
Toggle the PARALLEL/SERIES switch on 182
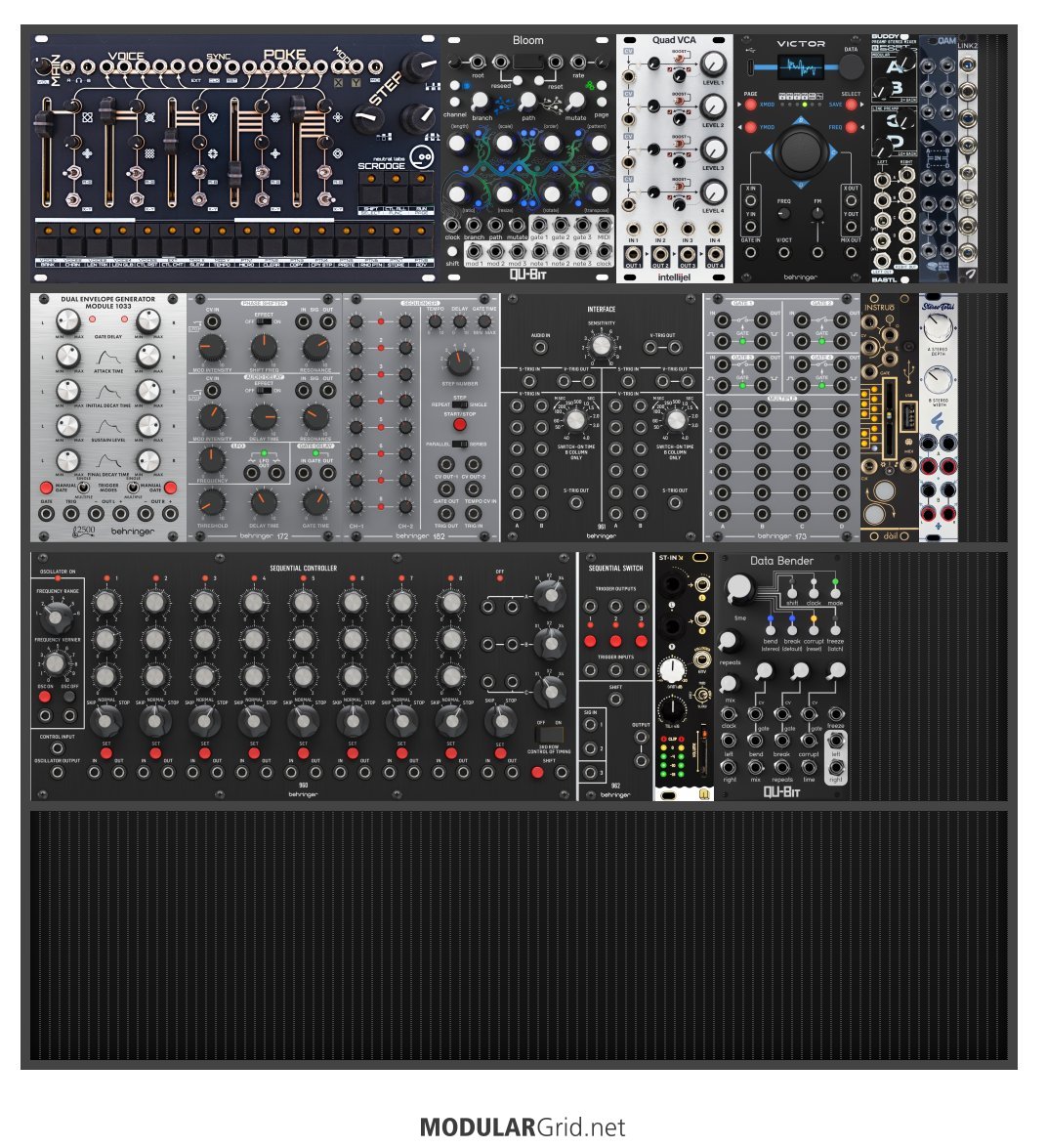click(459, 444)
